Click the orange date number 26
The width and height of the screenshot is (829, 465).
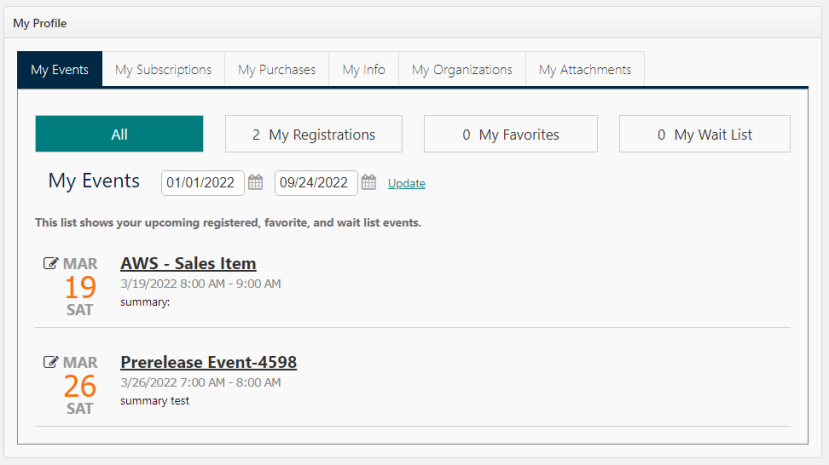point(80,386)
